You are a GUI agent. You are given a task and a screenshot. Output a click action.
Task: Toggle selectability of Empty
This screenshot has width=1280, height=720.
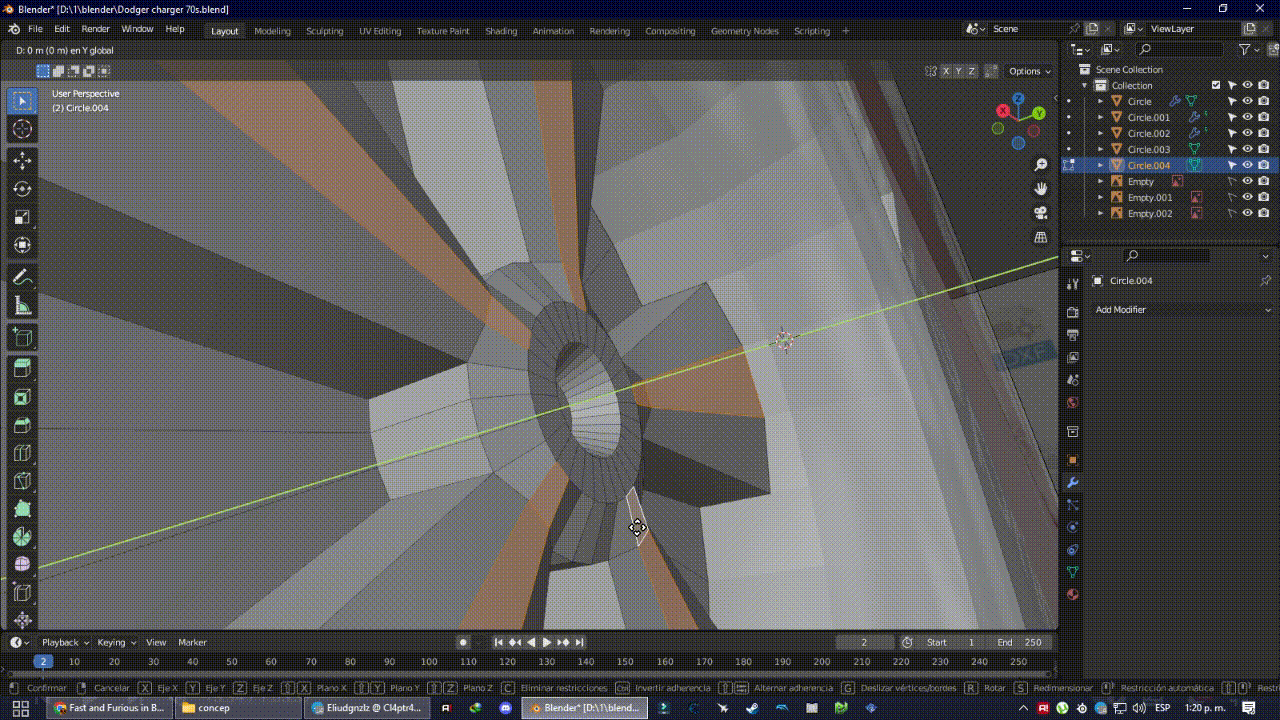[1232, 181]
